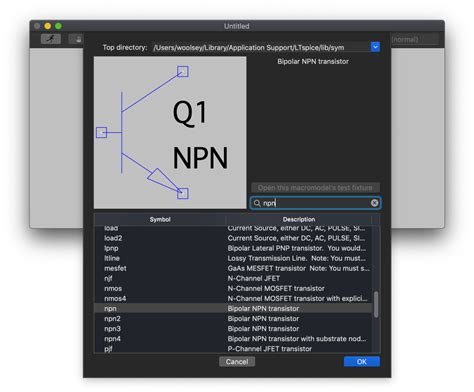Image resolution: width=474 pixels, height=392 pixels.
Task: Click the yellow minimize window button
Action: click(x=48, y=26)
